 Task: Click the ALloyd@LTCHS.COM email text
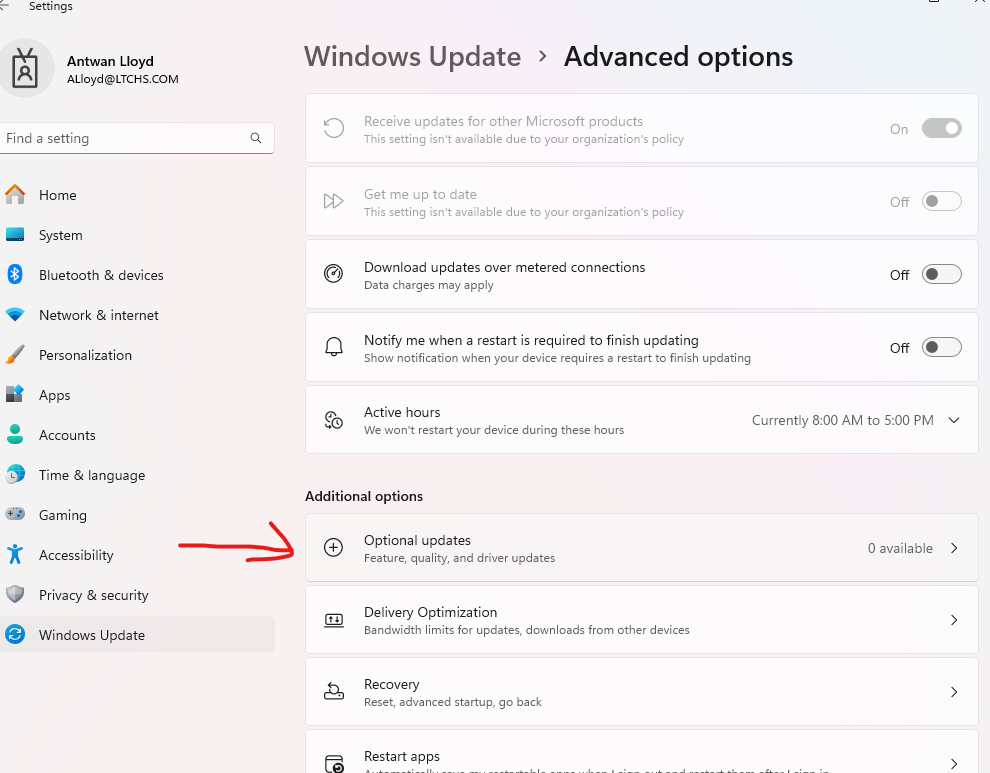pos(122,79)
